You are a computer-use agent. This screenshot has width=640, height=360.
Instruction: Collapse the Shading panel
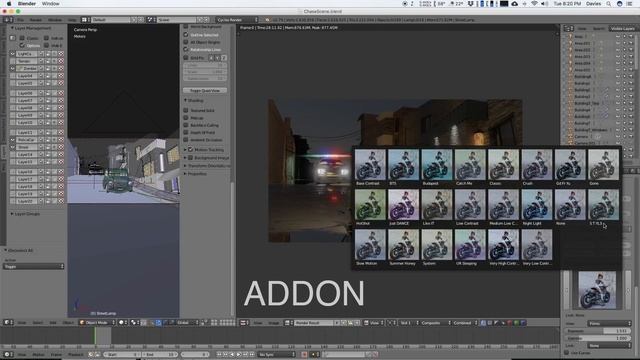[185, 100]
